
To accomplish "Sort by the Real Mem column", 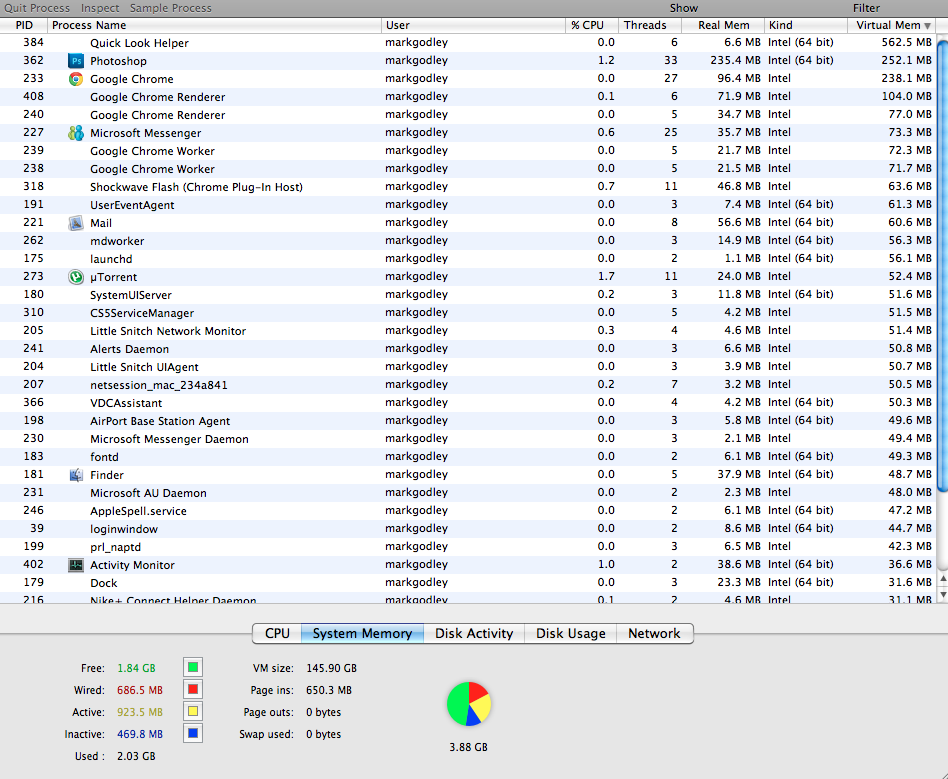I will click(x=723, y=25).
